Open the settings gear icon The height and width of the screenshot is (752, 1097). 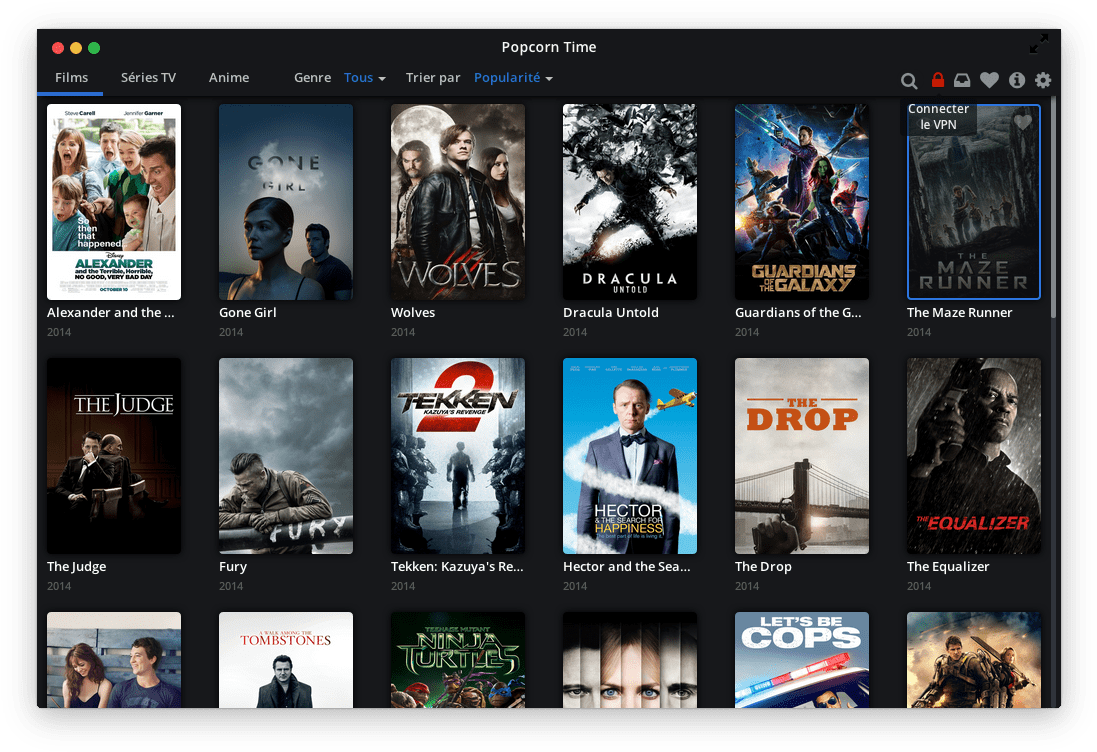(1043, 80)
